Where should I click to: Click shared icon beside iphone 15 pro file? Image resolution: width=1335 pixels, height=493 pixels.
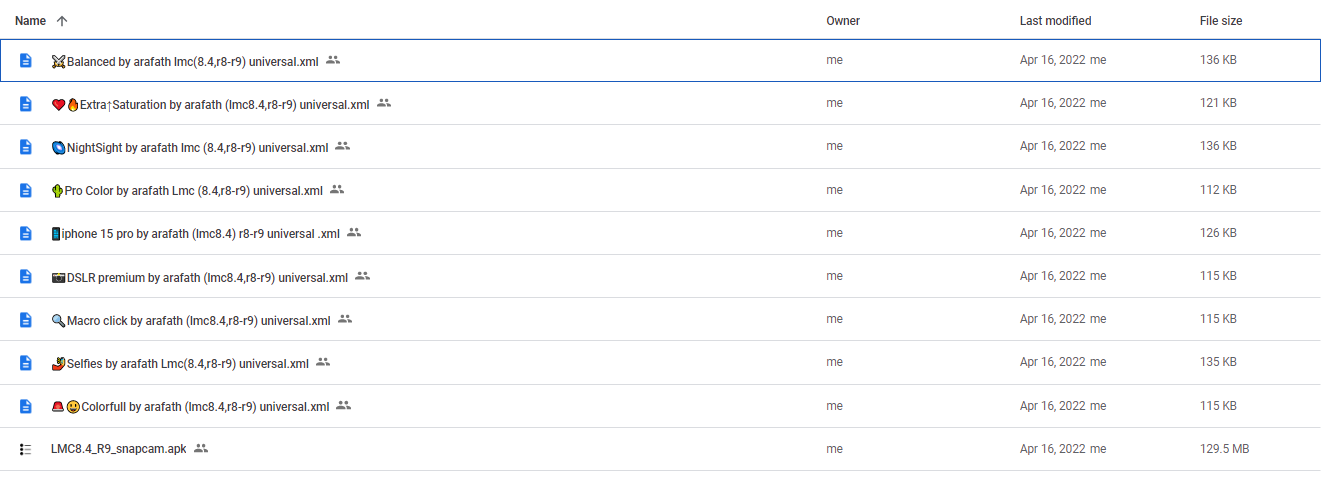tap(354, 232)
